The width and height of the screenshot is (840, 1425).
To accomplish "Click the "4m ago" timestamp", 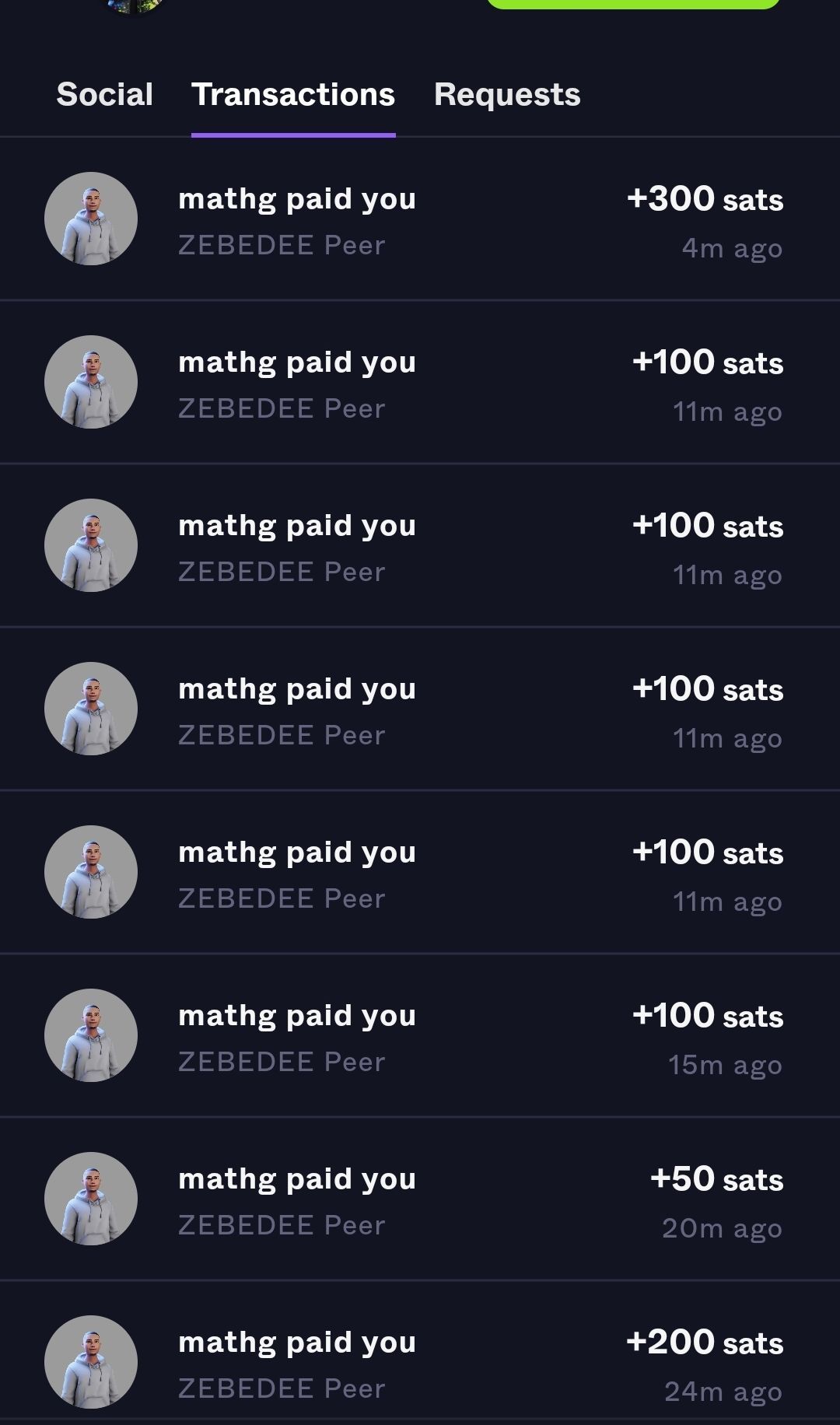I will click(732, 249).
